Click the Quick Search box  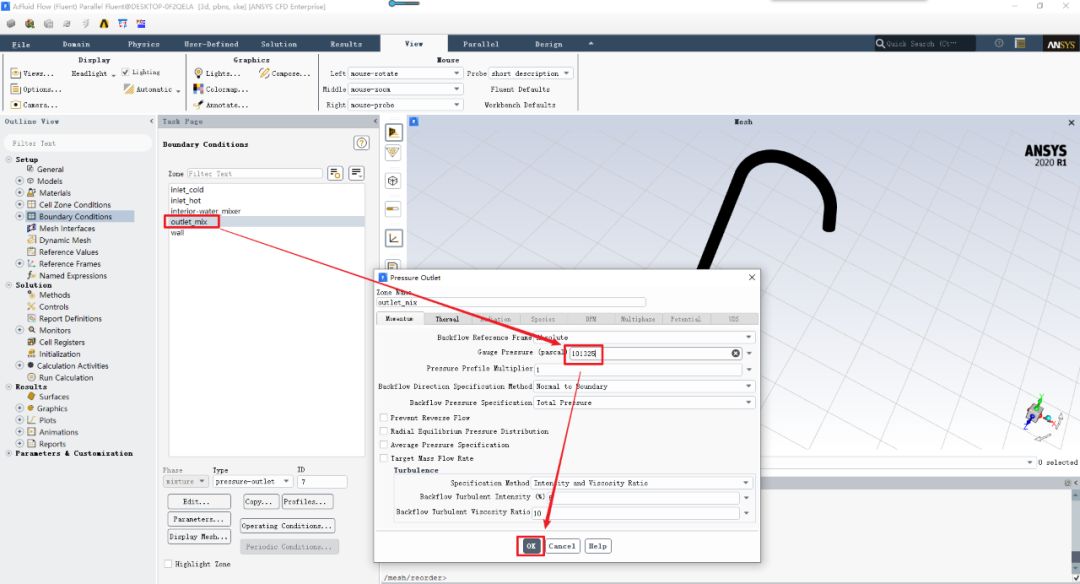[x=924, y=43]
